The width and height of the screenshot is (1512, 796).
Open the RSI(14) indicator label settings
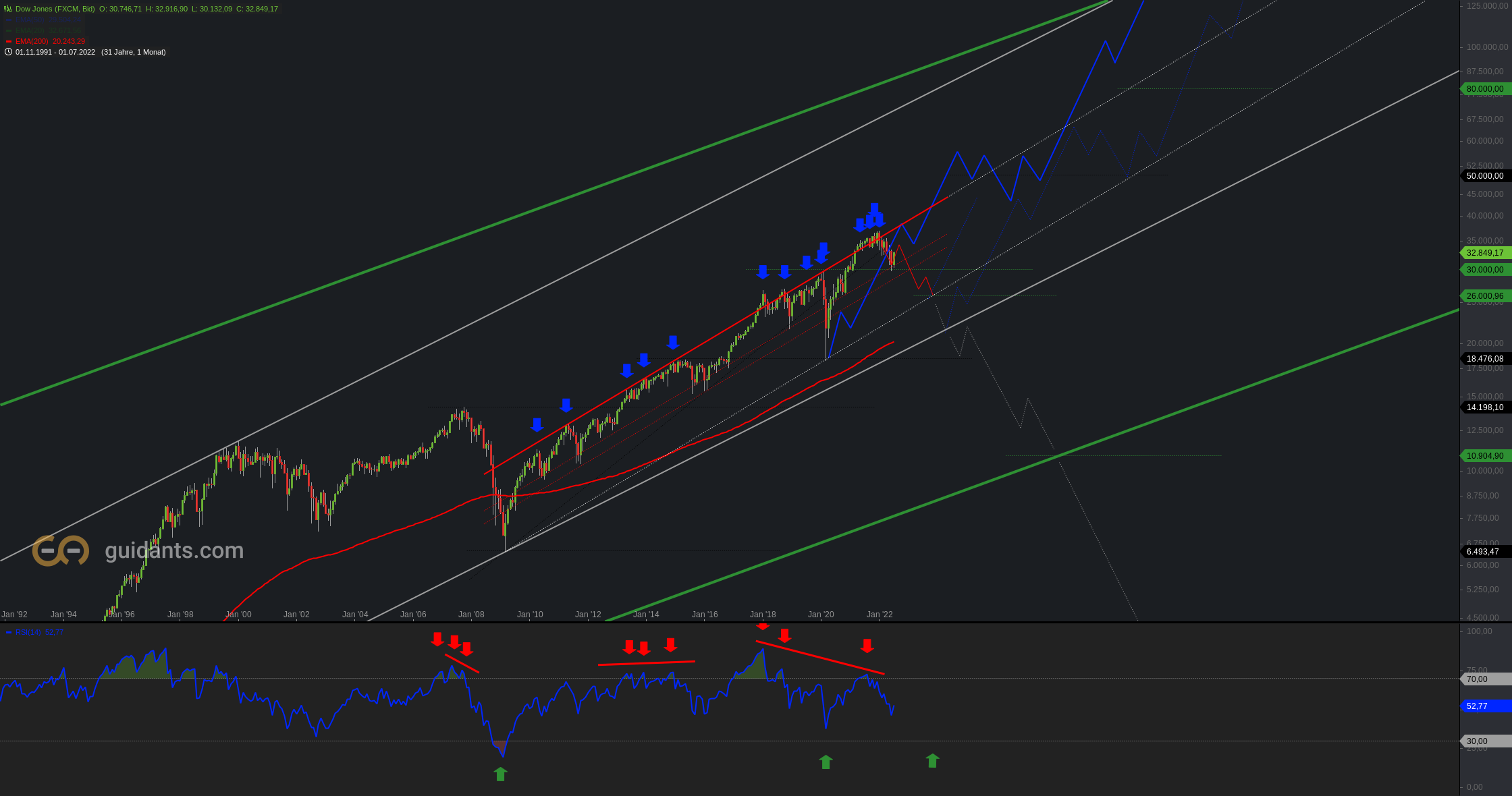28,632
